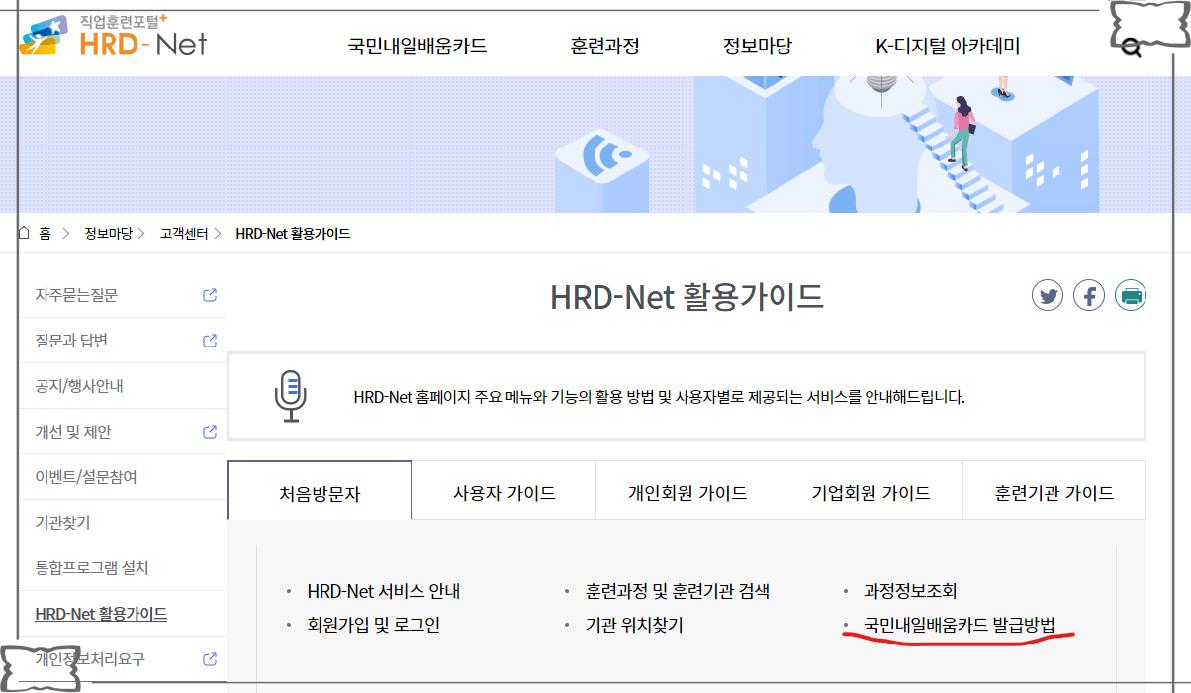
Task: Click the 회원가입 및 로그인 link
Action: (376, 623)
